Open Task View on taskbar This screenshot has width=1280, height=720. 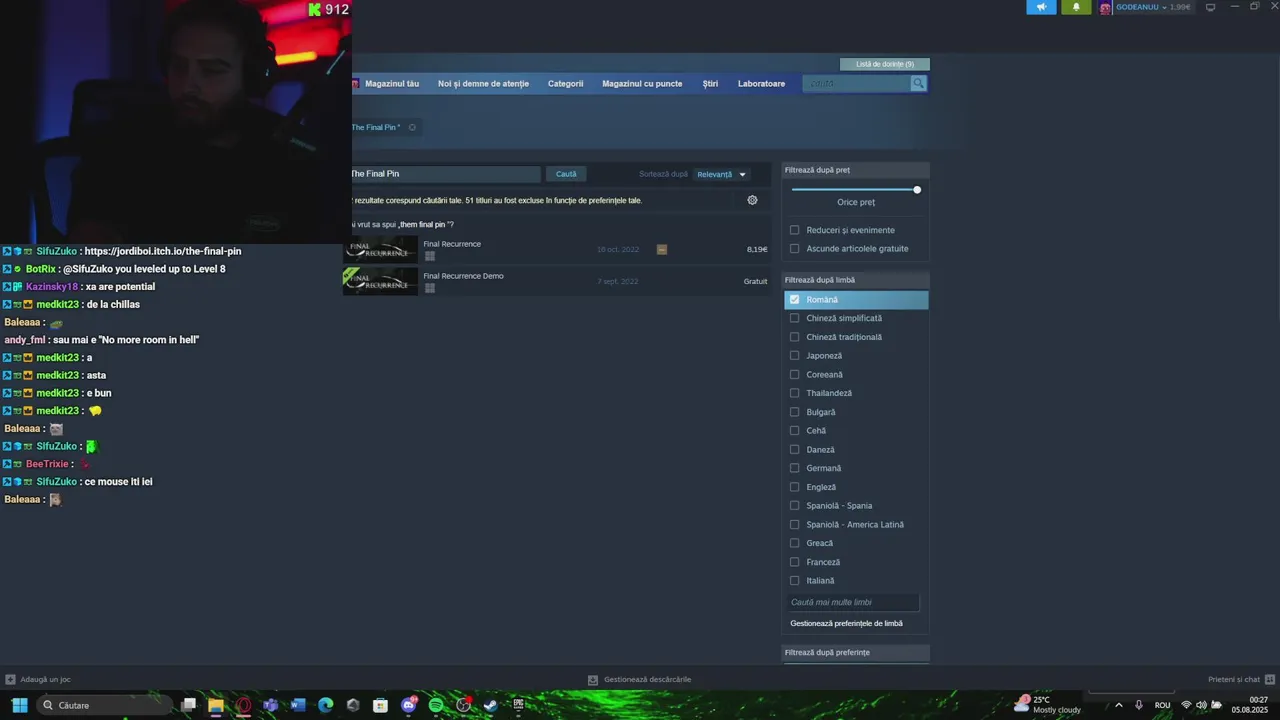(x=188, y=705)
